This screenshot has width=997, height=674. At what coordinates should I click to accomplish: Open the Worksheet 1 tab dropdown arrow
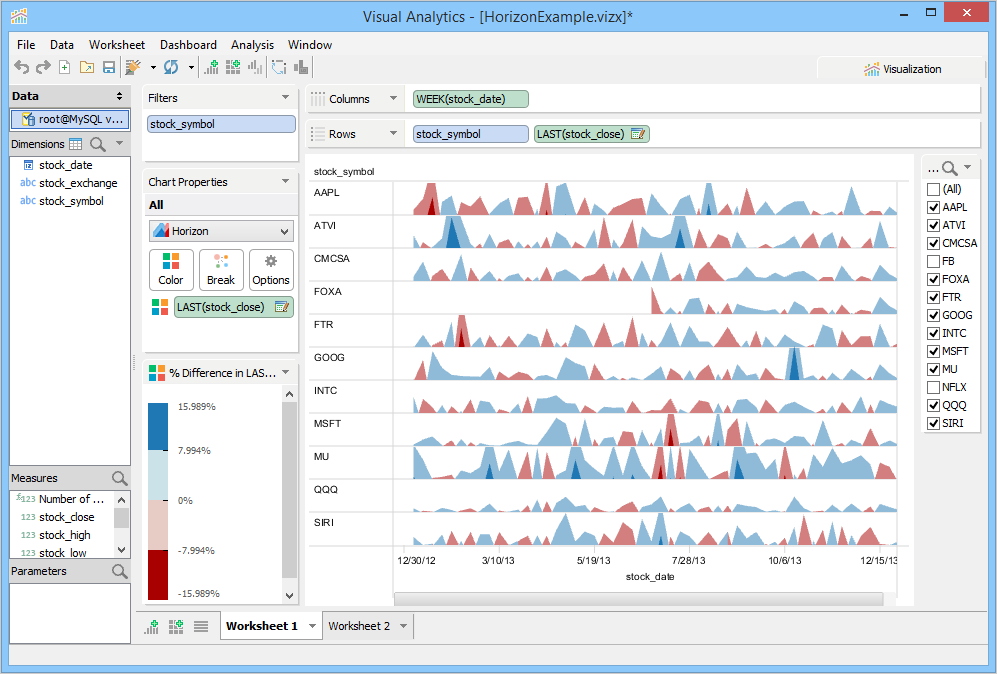(x=312, y=626)
